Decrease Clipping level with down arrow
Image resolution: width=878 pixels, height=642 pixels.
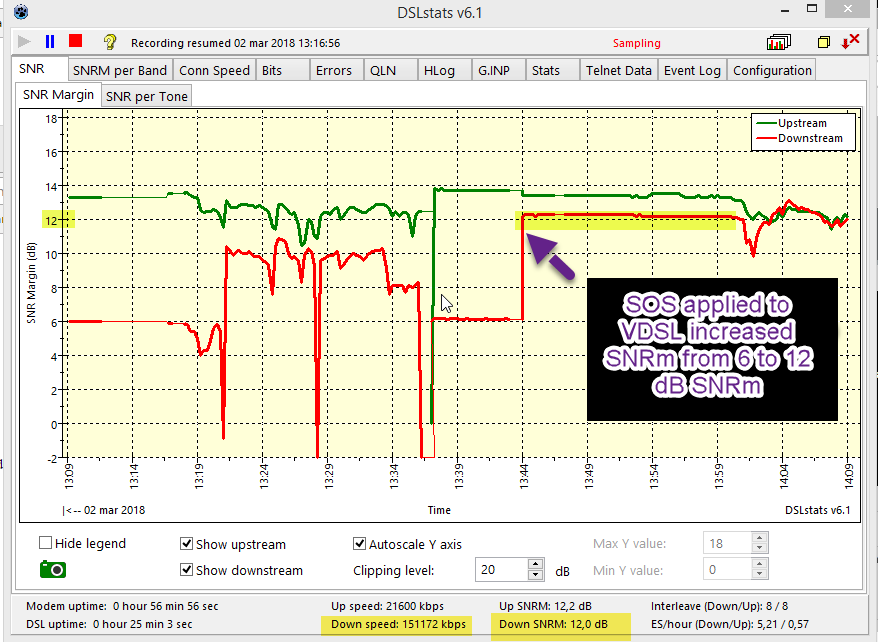pos(536,575)
